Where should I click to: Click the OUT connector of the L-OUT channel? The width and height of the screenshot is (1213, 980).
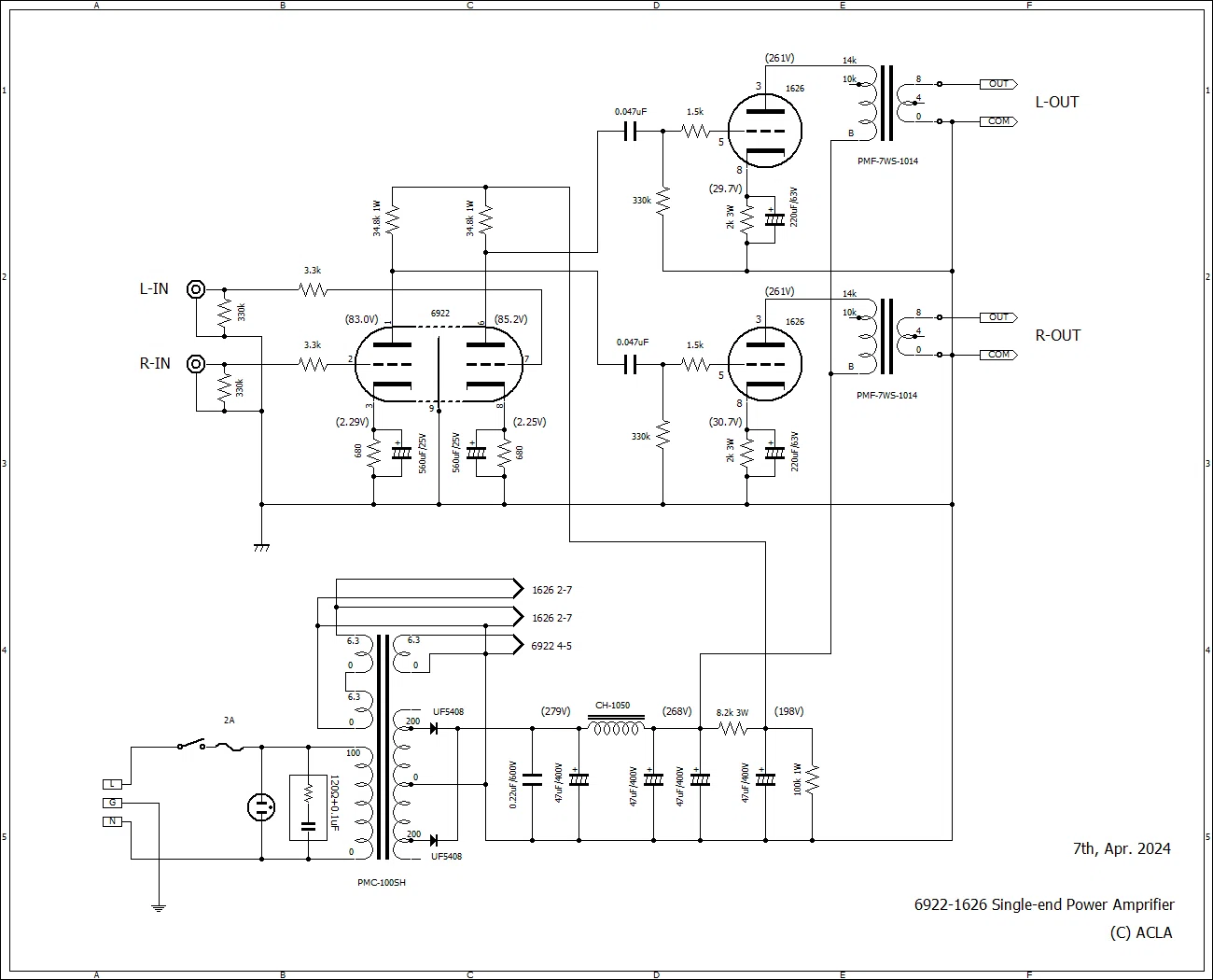coord(998,84)
